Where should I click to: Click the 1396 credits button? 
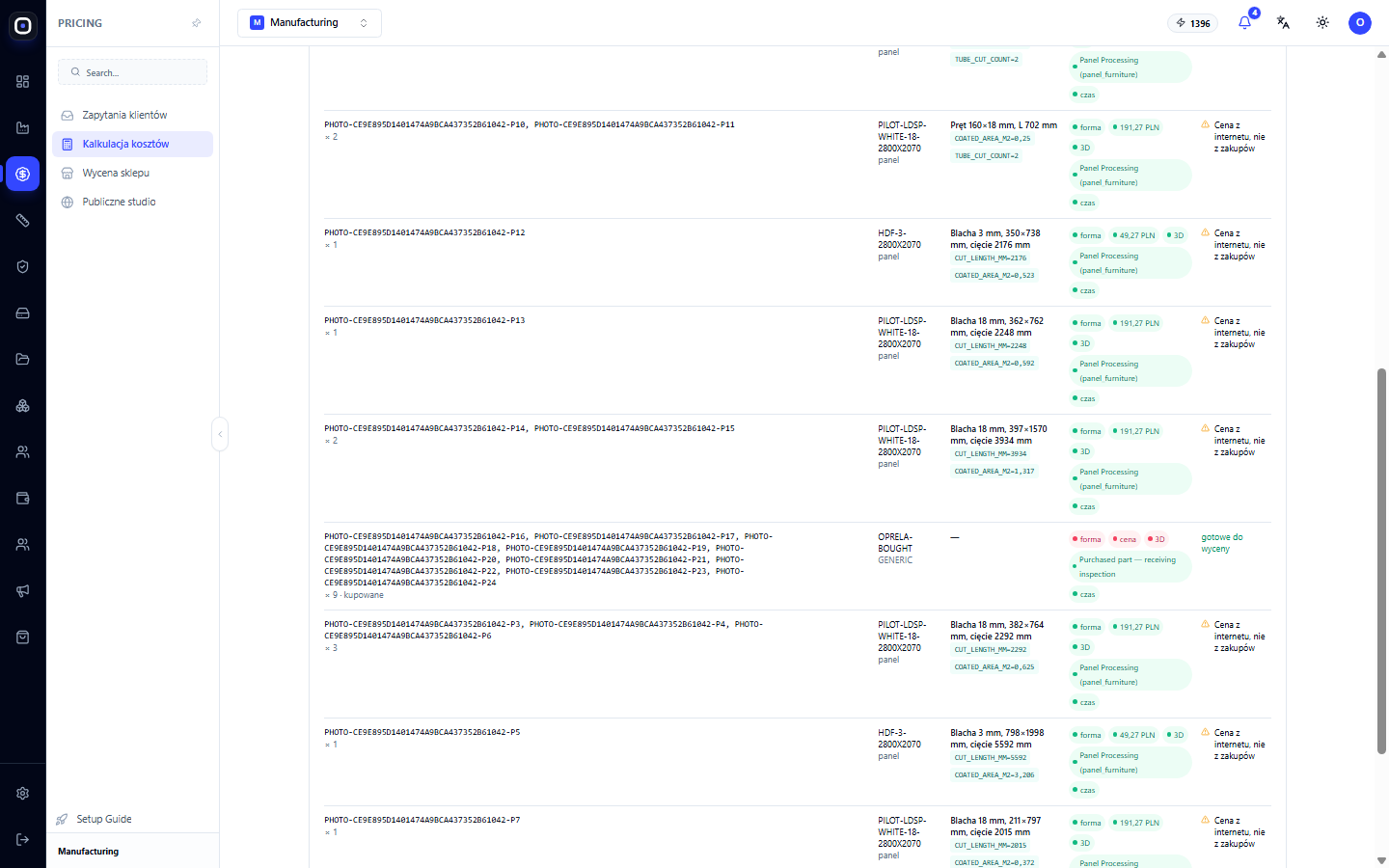1193,23
